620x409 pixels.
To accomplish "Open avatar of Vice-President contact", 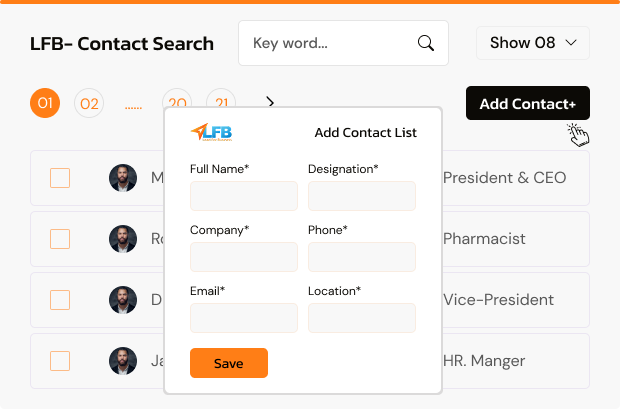I will (x=123, y=300).
